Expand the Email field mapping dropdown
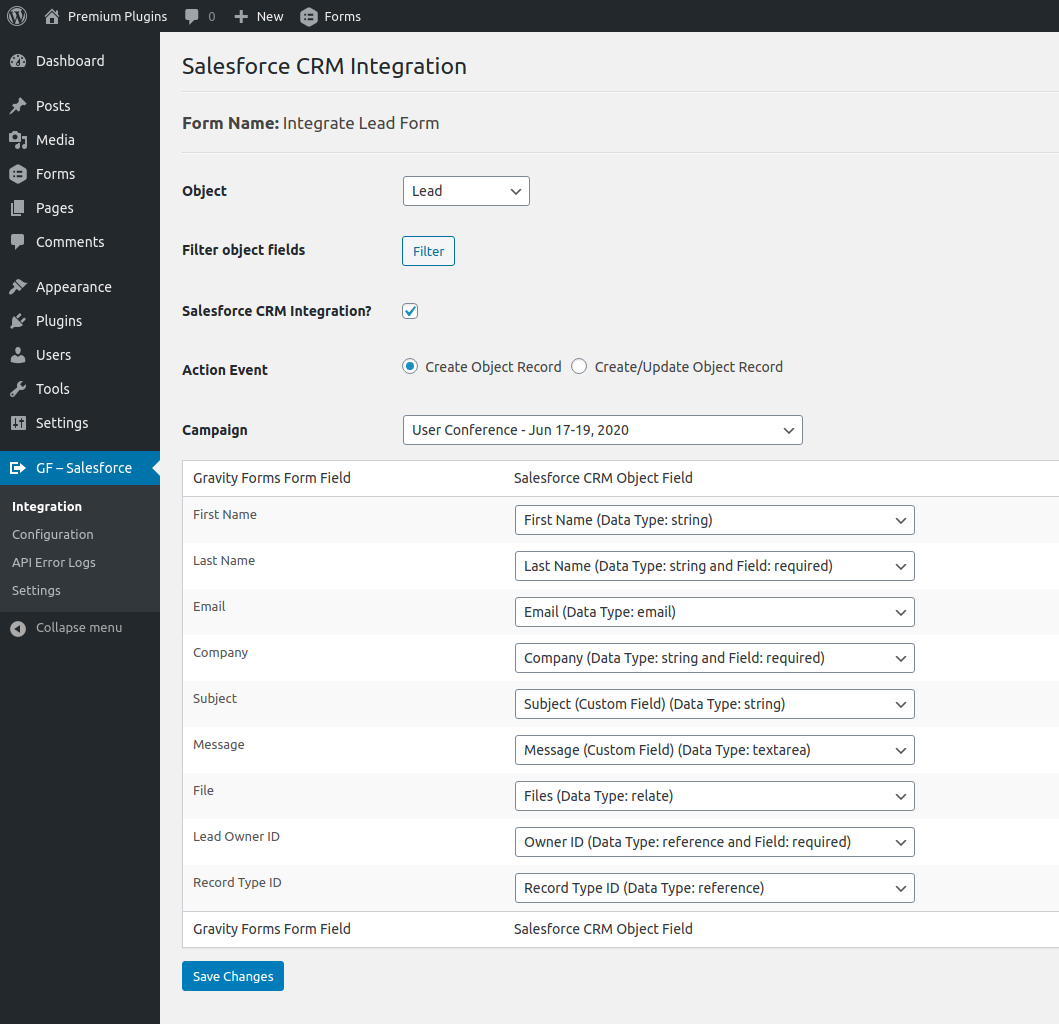1059x1024 pixels. click(715, 612)
